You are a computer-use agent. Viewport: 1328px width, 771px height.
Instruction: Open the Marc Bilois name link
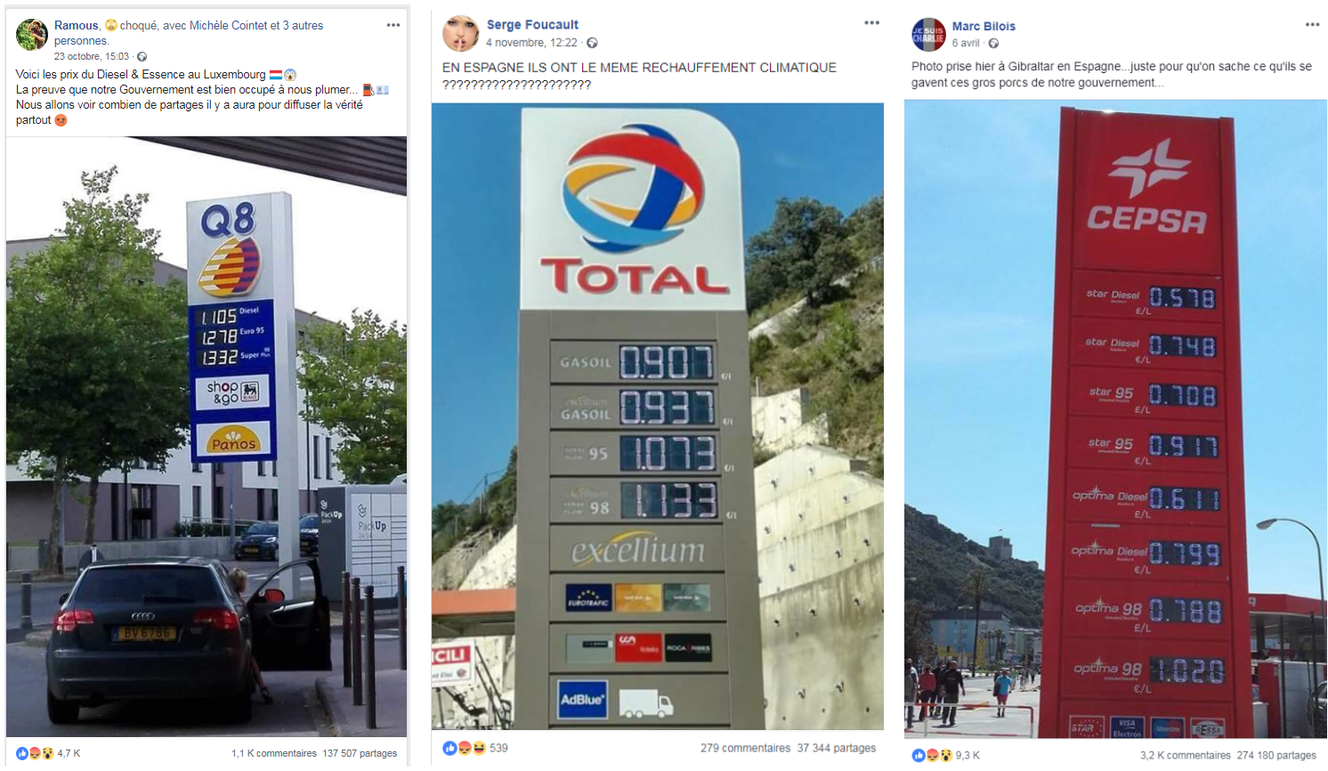point(984,26)
